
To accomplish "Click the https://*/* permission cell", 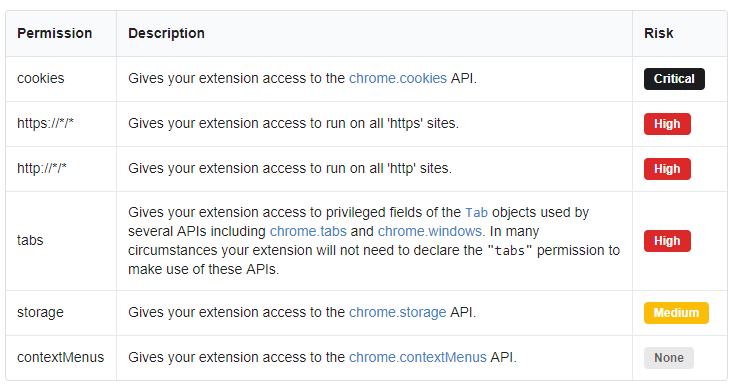I will [x=61, y=124].
